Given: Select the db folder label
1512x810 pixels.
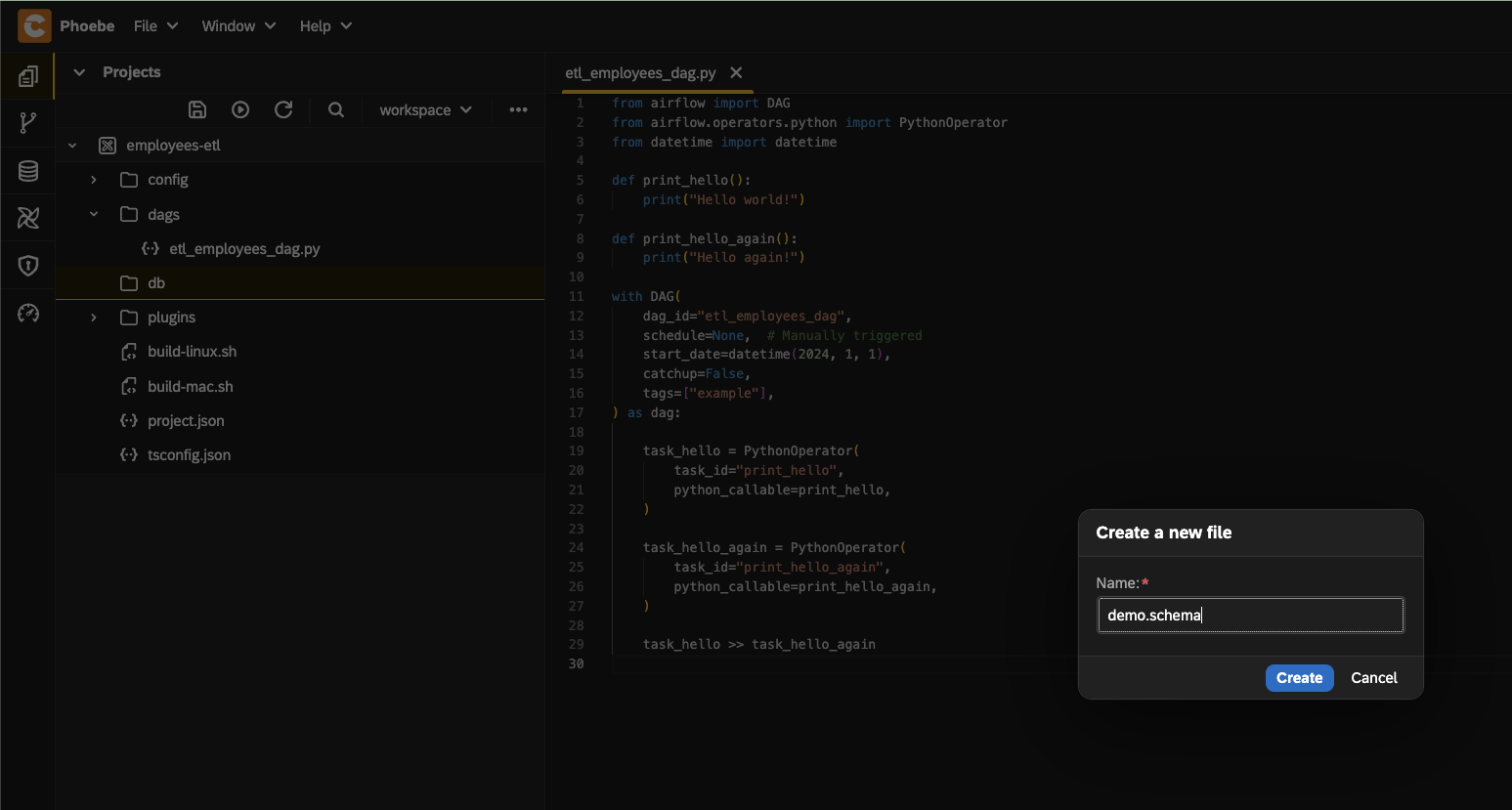Looking at the screenshot, I should (x=156, y=283).
